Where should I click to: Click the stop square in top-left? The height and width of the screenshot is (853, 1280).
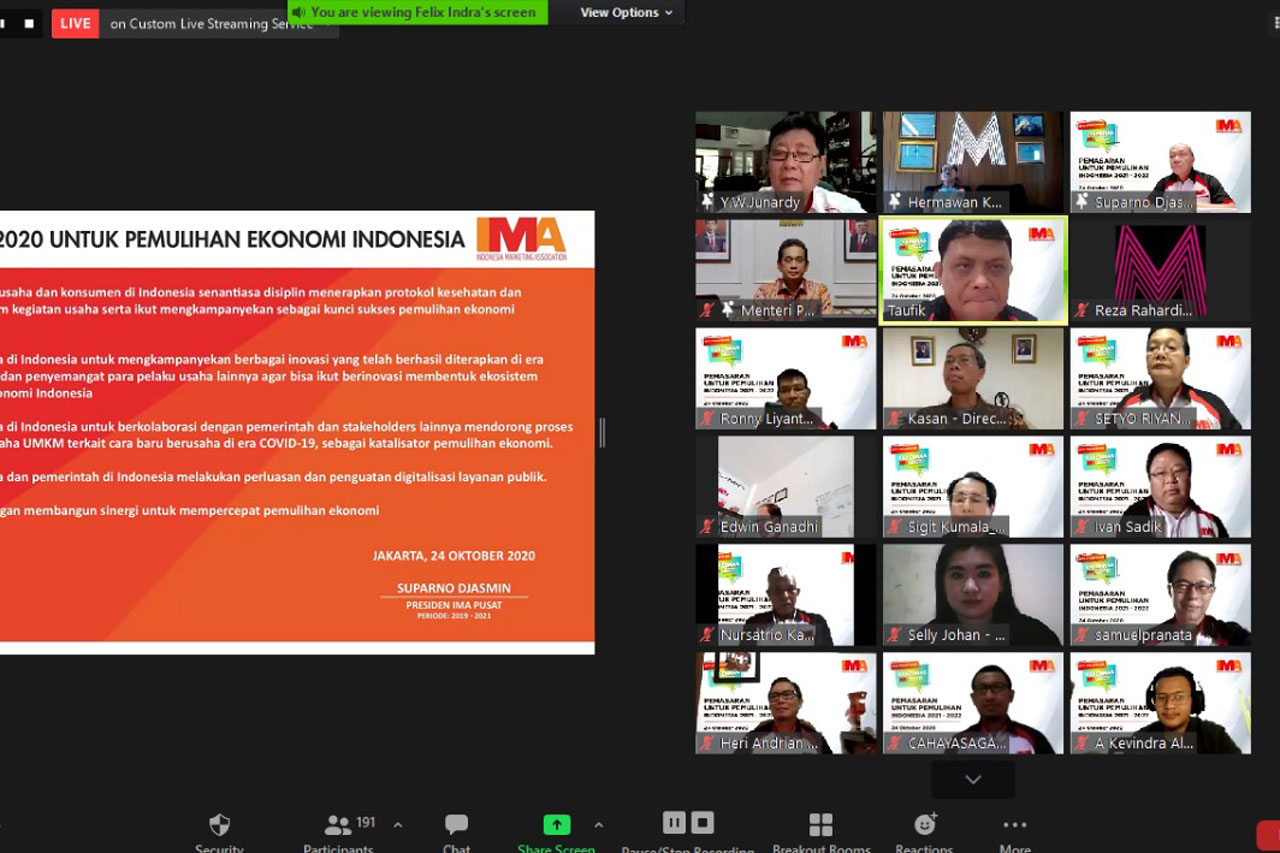click(28, 23)
